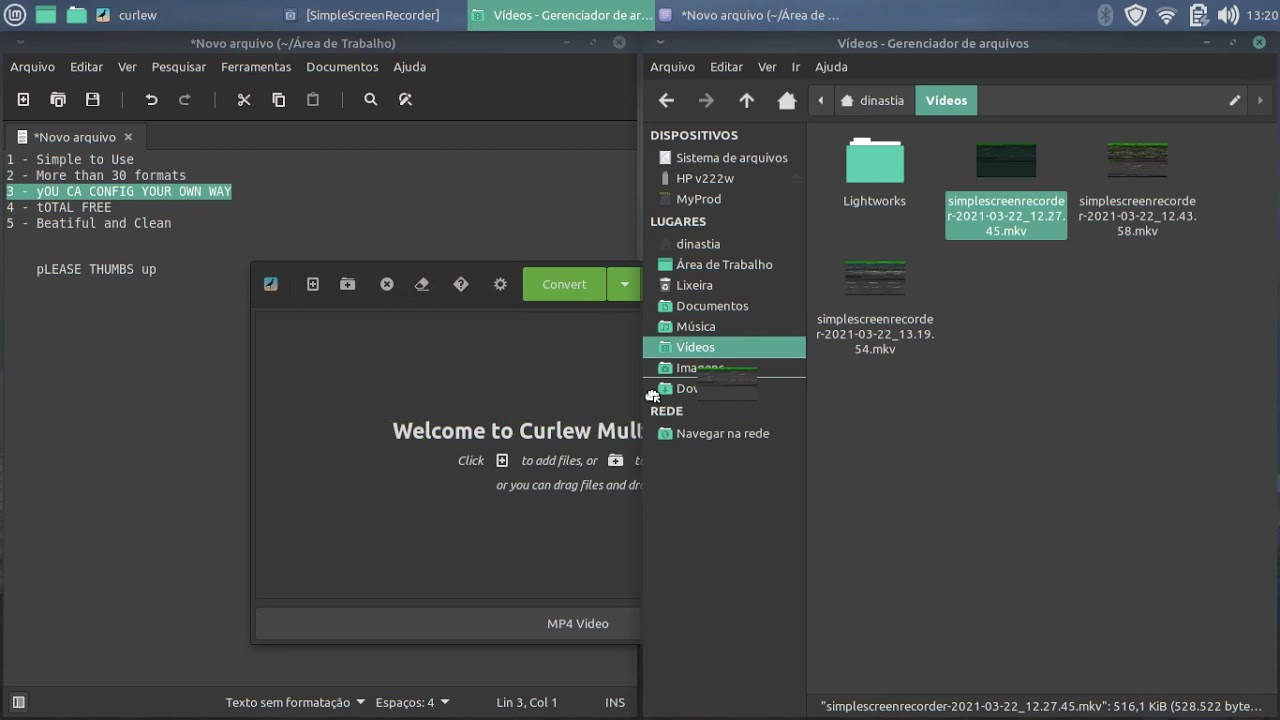Click the INS insert mode indicator
Viewport: 1280px width, 720px height.
coord(615,702)
